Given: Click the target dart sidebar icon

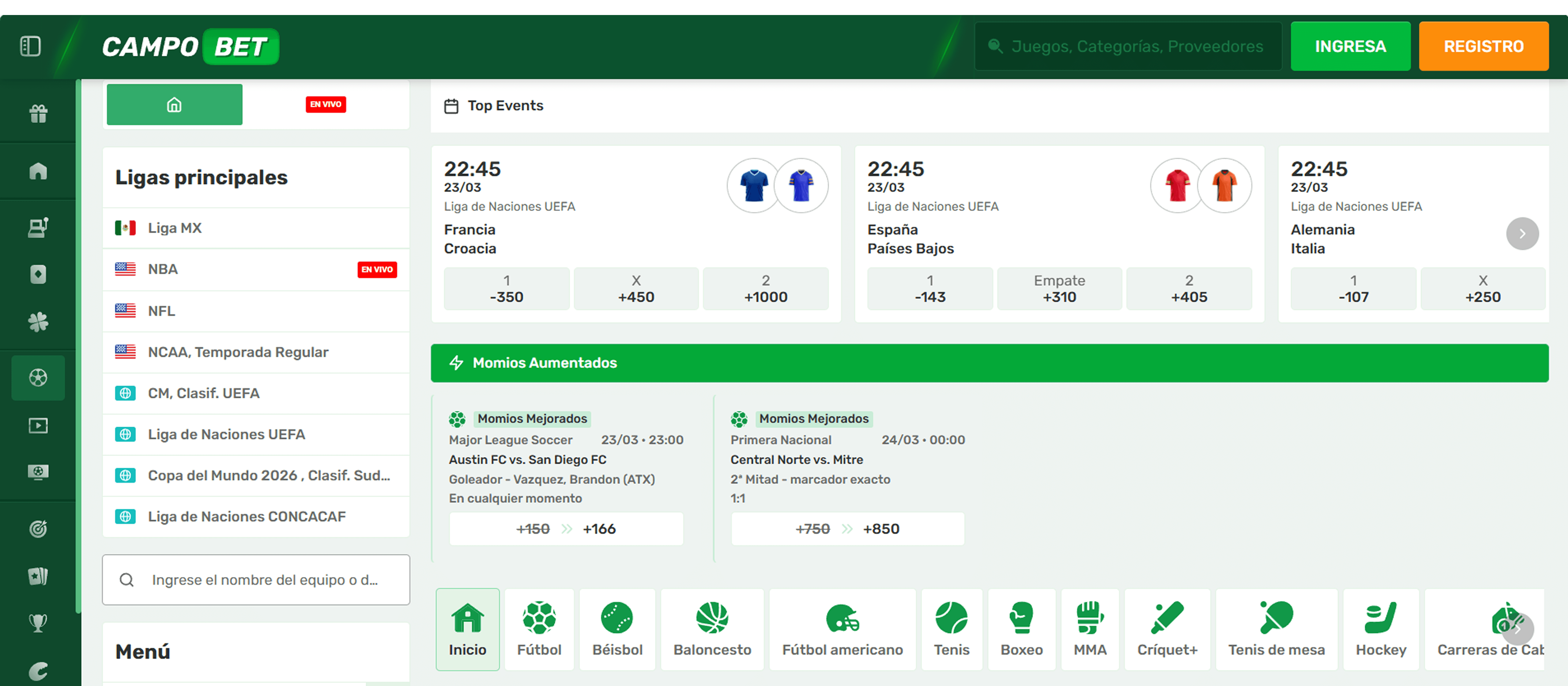Looking at the screenshot, I should [x=38, y=529].
